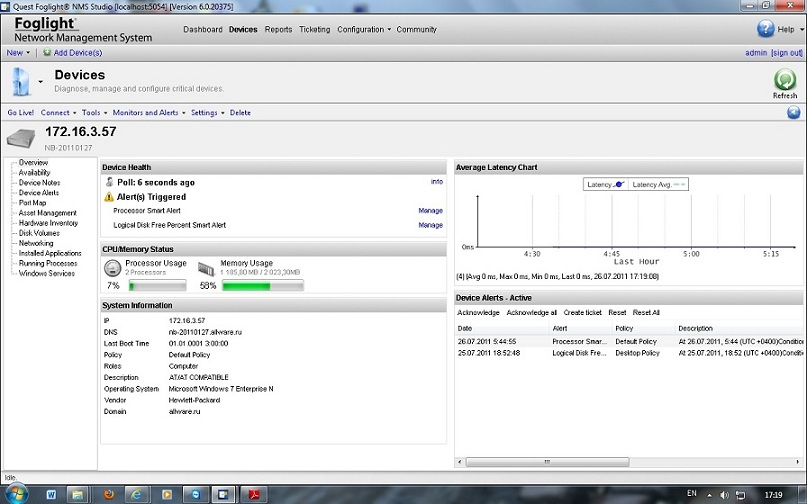The image size is (807, 504).
Task: Select Disk Volumes in the tree
Action: pyautogui.click(x=39, y=233)
